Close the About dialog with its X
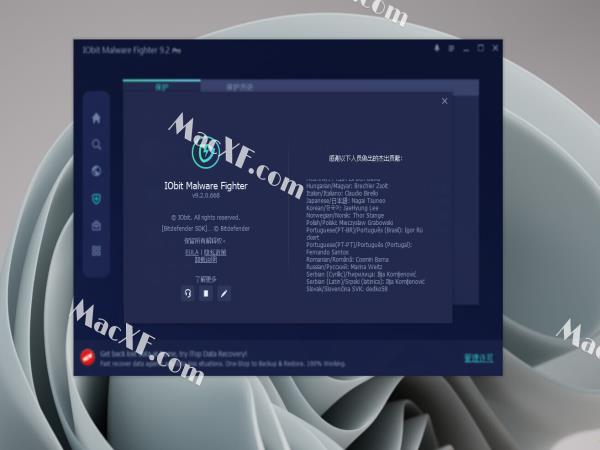600x450 pixels. 444,101
